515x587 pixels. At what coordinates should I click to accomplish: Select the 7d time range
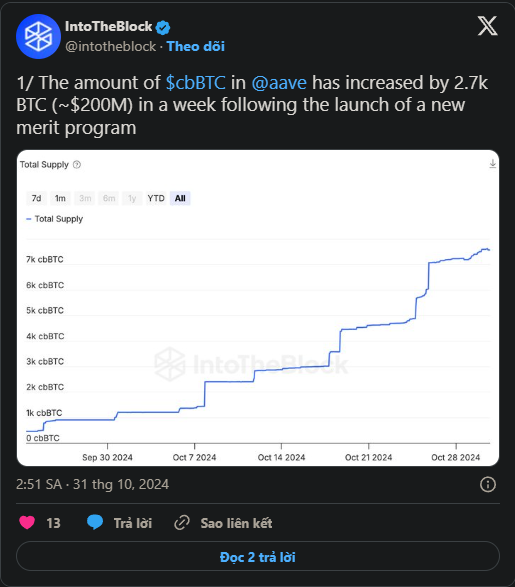pyautogui.click(x=36, y=198)
